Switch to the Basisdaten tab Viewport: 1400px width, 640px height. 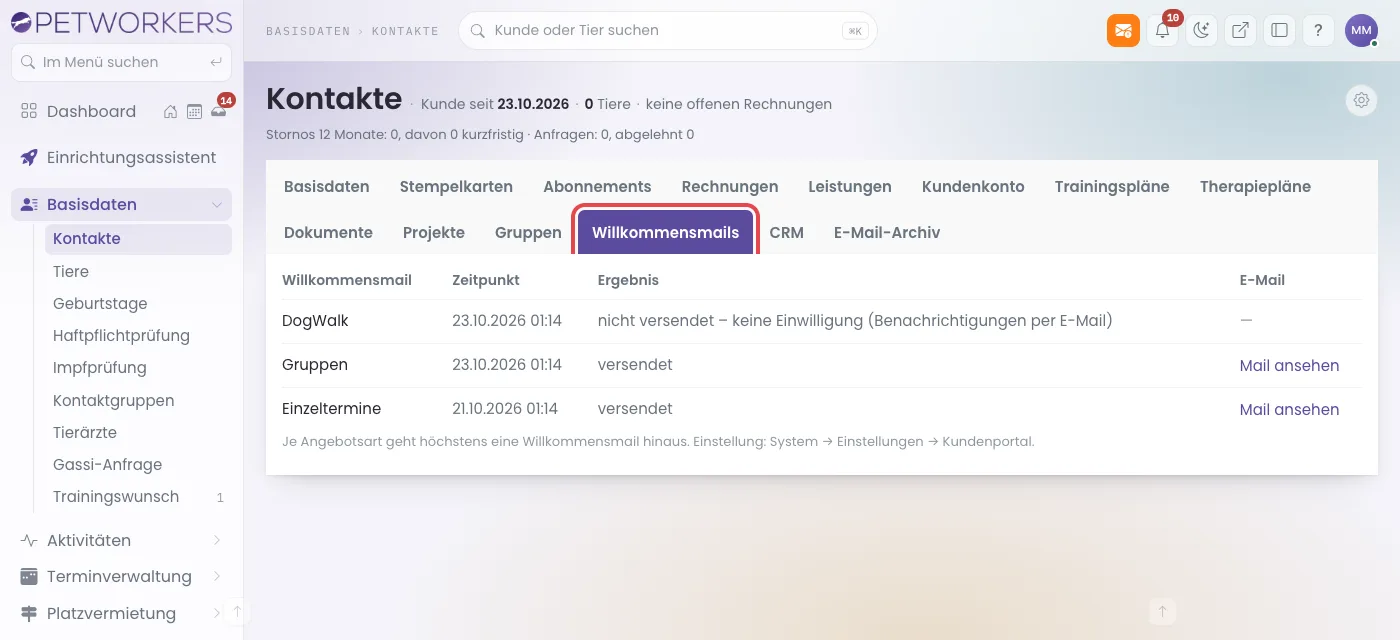pyautogui.click(x=326, y=186)
